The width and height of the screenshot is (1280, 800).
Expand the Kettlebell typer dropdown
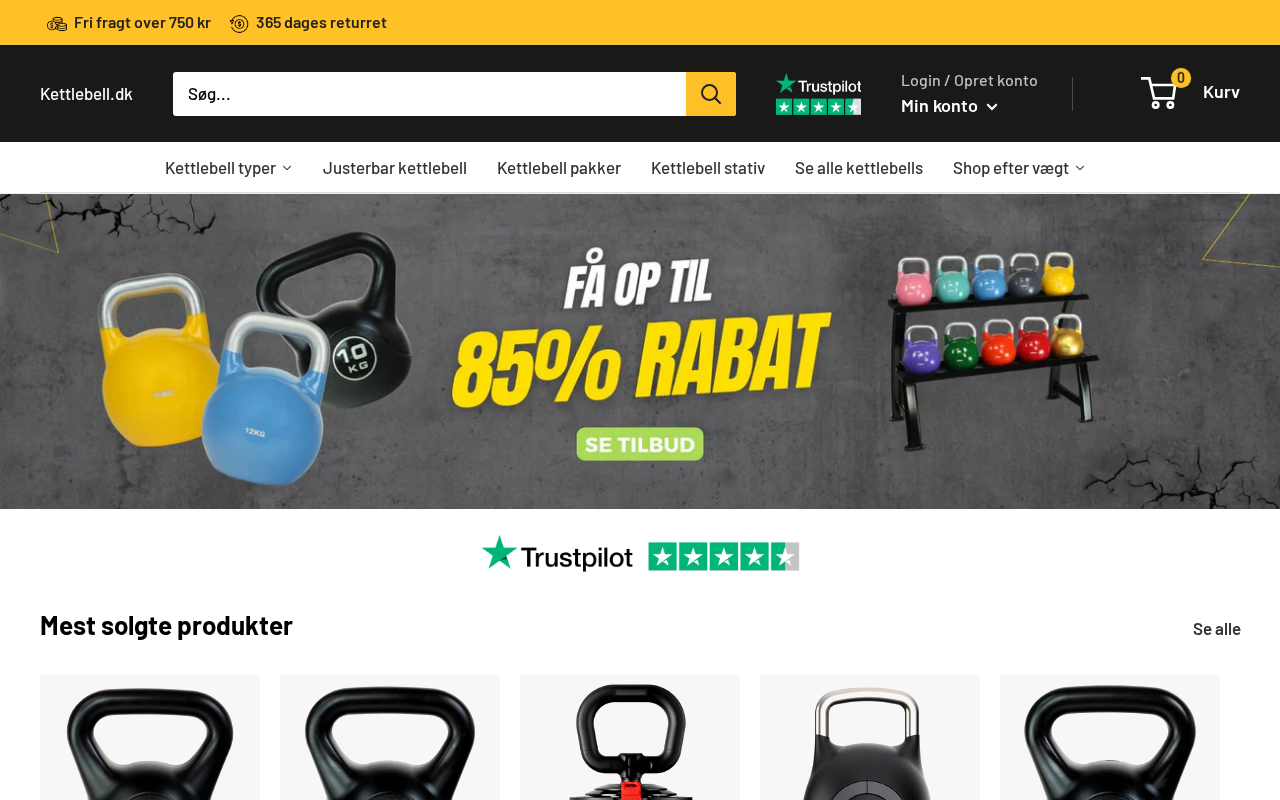(228, 167)
